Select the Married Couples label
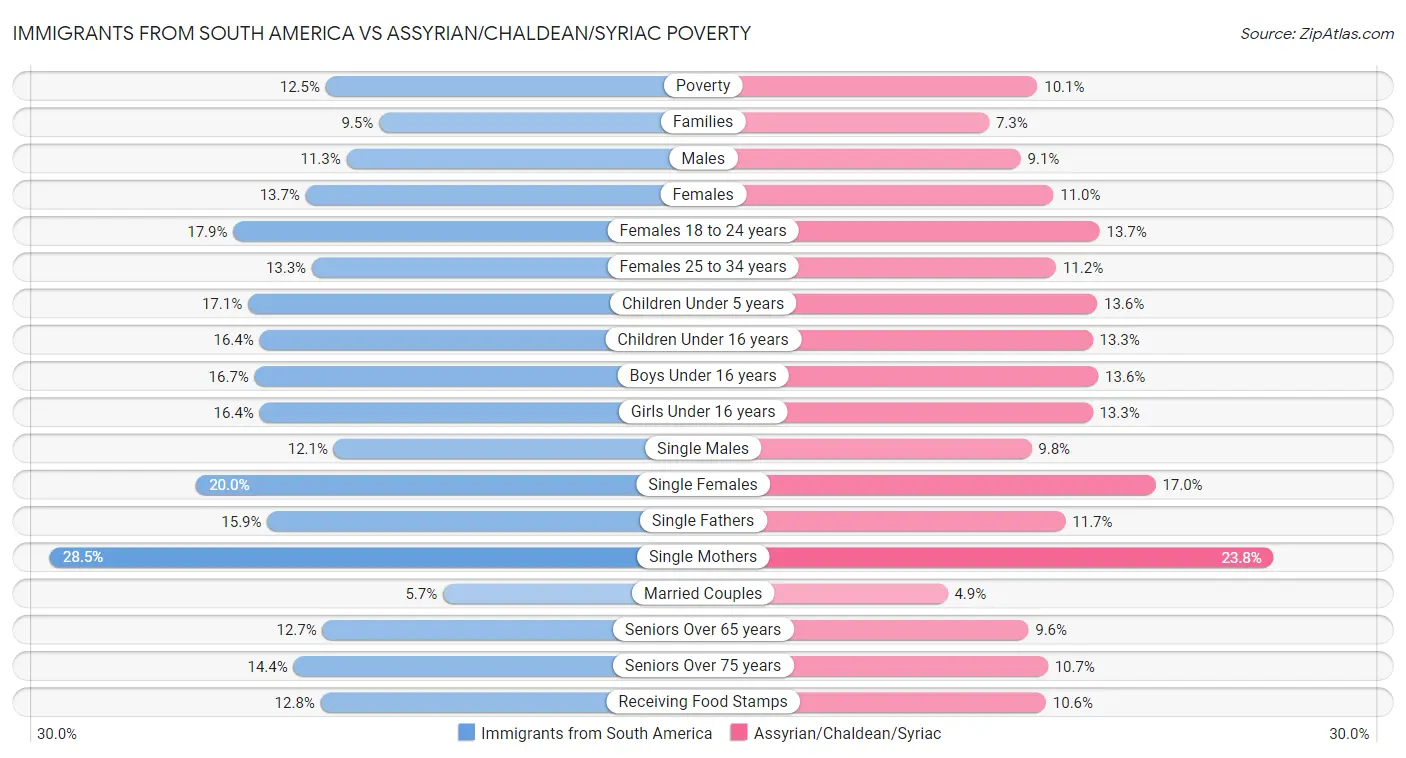 (703, 593)
